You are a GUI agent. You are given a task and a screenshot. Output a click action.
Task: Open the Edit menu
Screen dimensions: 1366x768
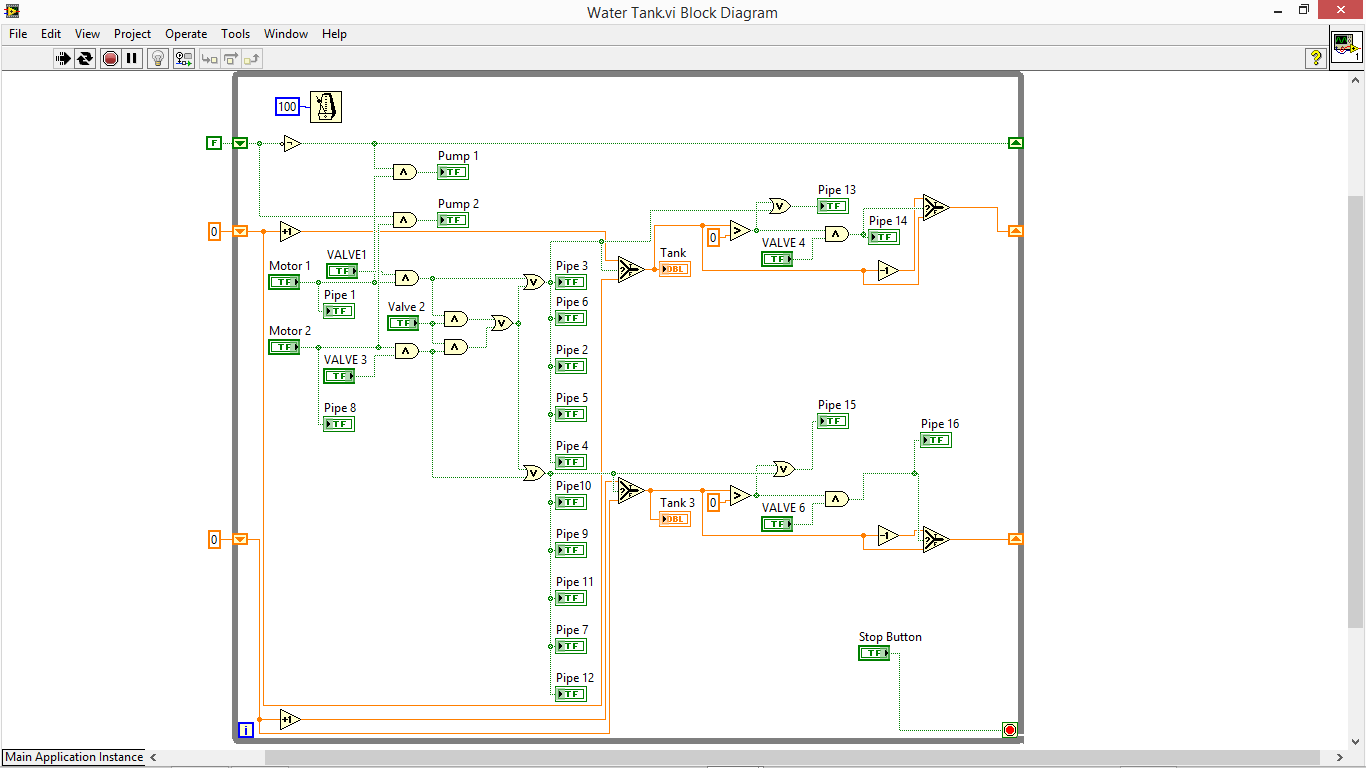[x=51, y=34]
